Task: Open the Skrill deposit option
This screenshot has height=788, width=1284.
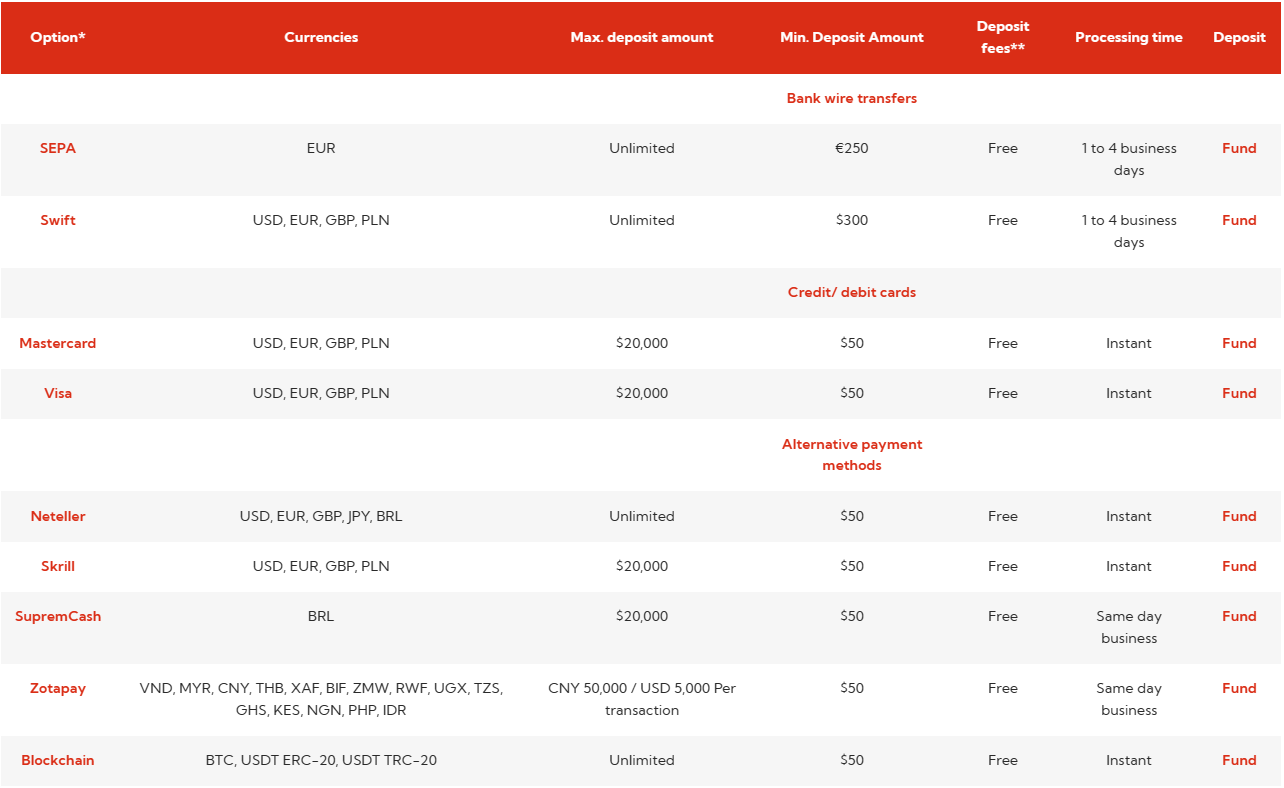Action: coord(58,566)
